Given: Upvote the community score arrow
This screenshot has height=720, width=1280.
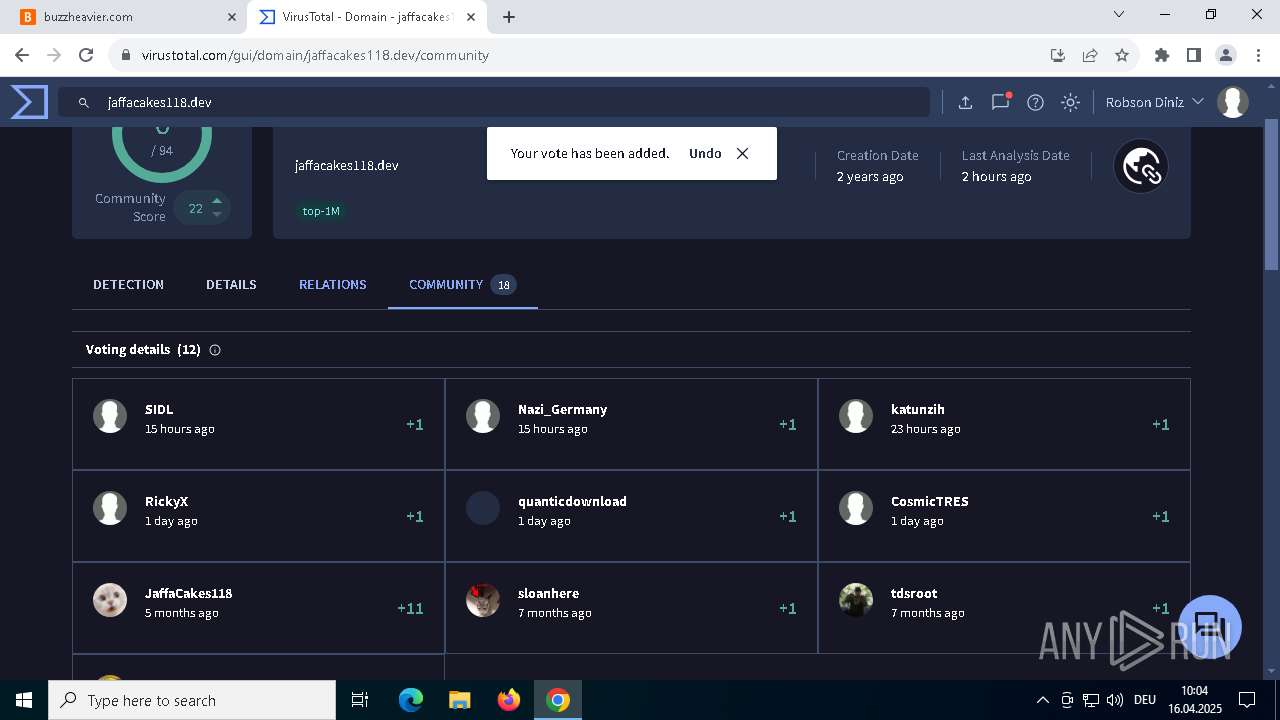Looking at the screenshot, I should [x=217, y=201].
